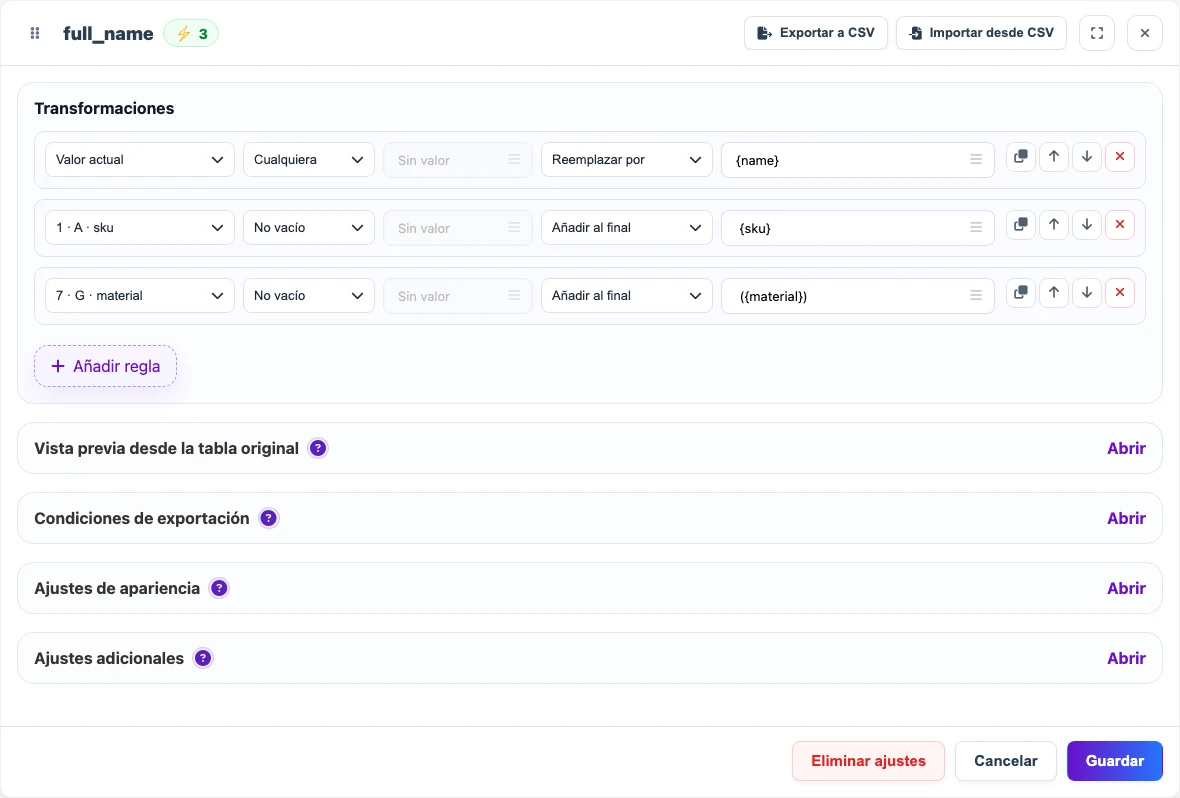Image resolution: width=1180 pixels, height=798 pixels.
Task: Click the drag handle beside full_name
Action: (35, 33)
